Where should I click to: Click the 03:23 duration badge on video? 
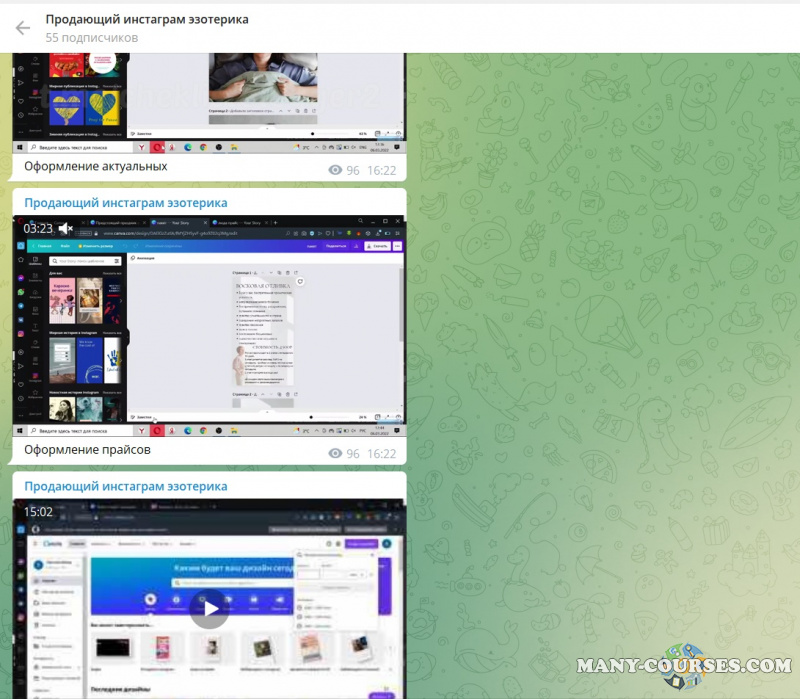(39, 229)
